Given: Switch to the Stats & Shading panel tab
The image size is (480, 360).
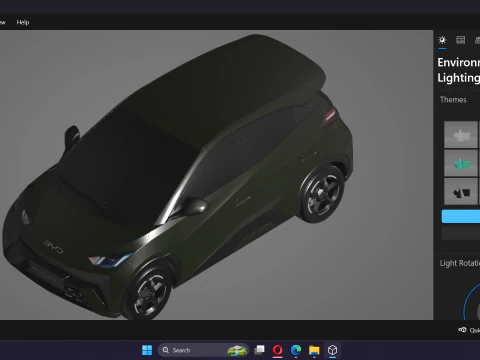Looking at the screenshot, I should pyautogui.click(x=461, y=40).
